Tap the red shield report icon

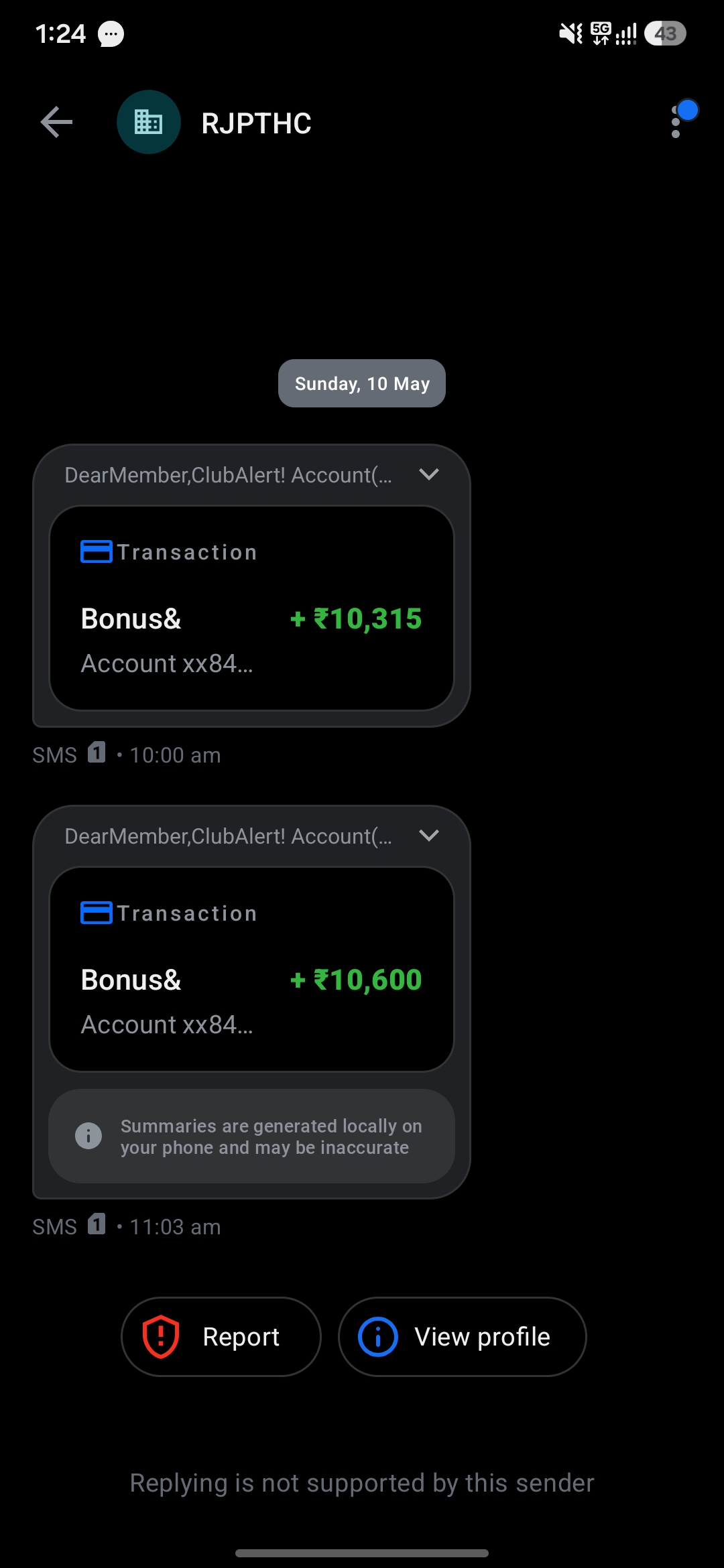(x=161, y=1337)
